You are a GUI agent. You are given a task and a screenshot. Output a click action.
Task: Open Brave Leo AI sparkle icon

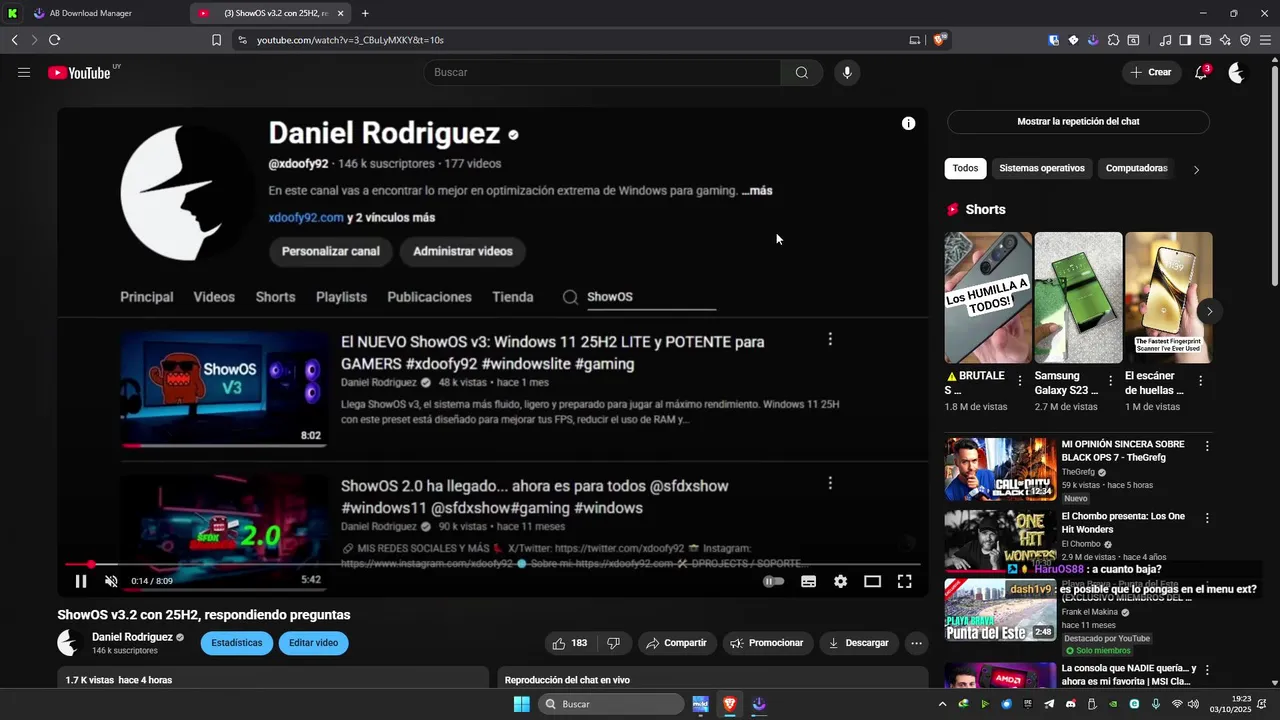click(x=1225, y=40)
